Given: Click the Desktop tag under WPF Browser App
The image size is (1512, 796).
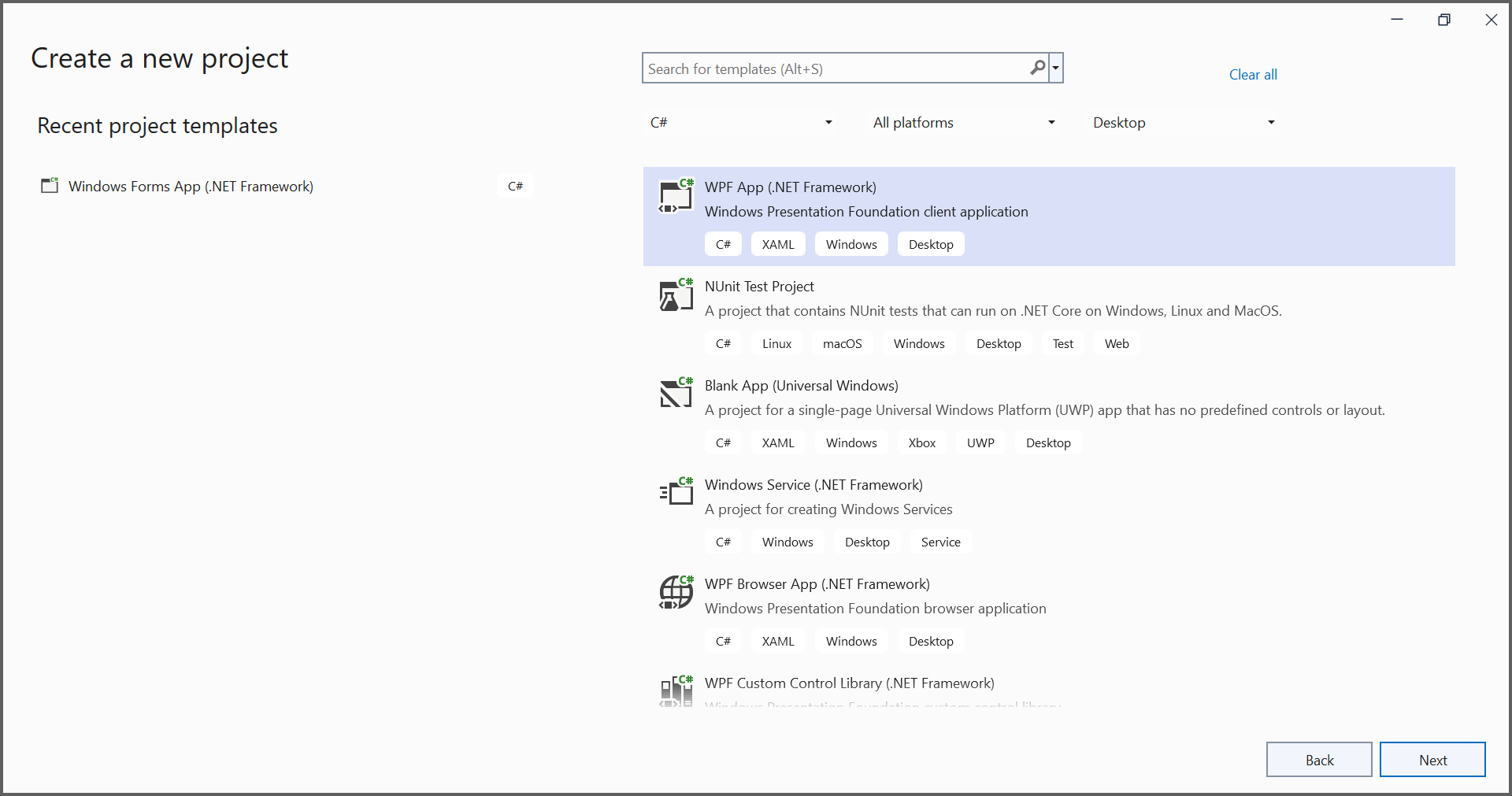Looking at the screenshot, I should pyautogui.click(x=931, y=642).
